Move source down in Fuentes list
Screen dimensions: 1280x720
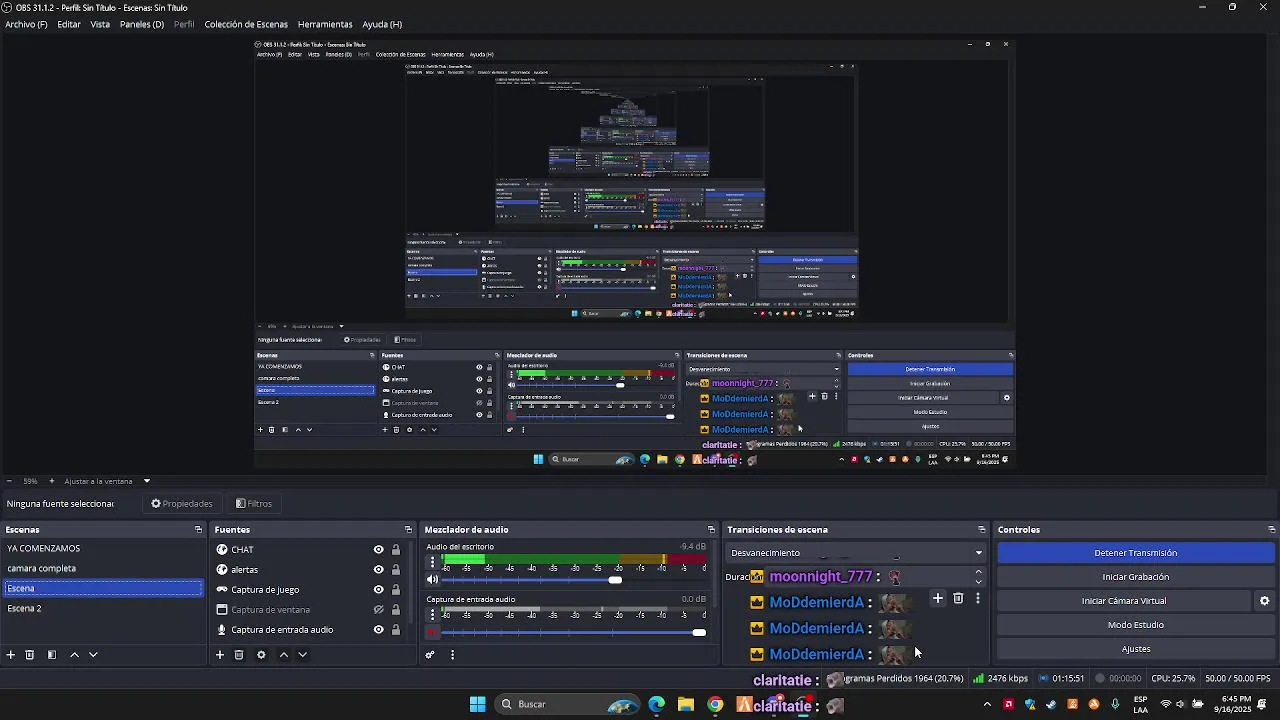302,655
